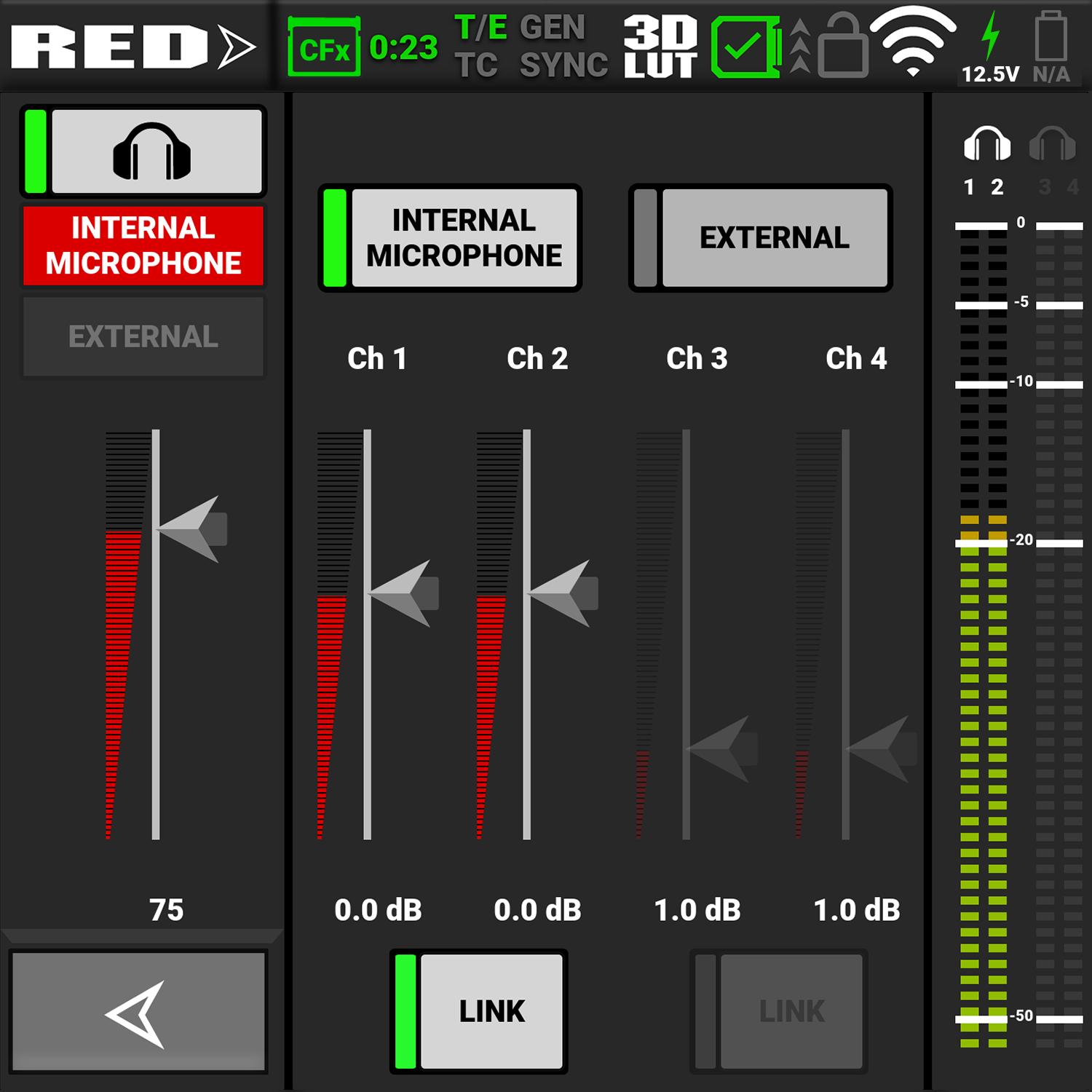Enable the EXTERNAL input source toggle
The image size is (1092, 1092).
tap(761, 238)
